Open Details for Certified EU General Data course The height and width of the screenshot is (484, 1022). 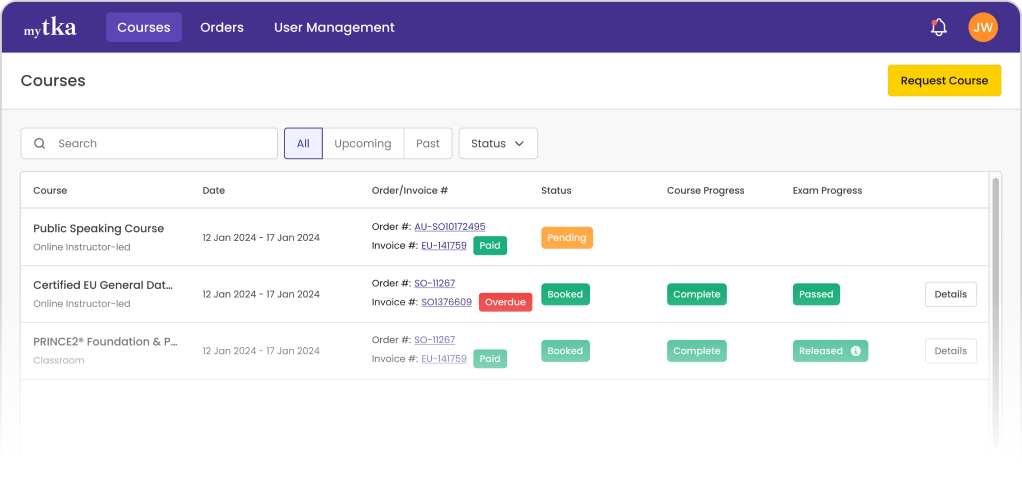pos(950,294)
